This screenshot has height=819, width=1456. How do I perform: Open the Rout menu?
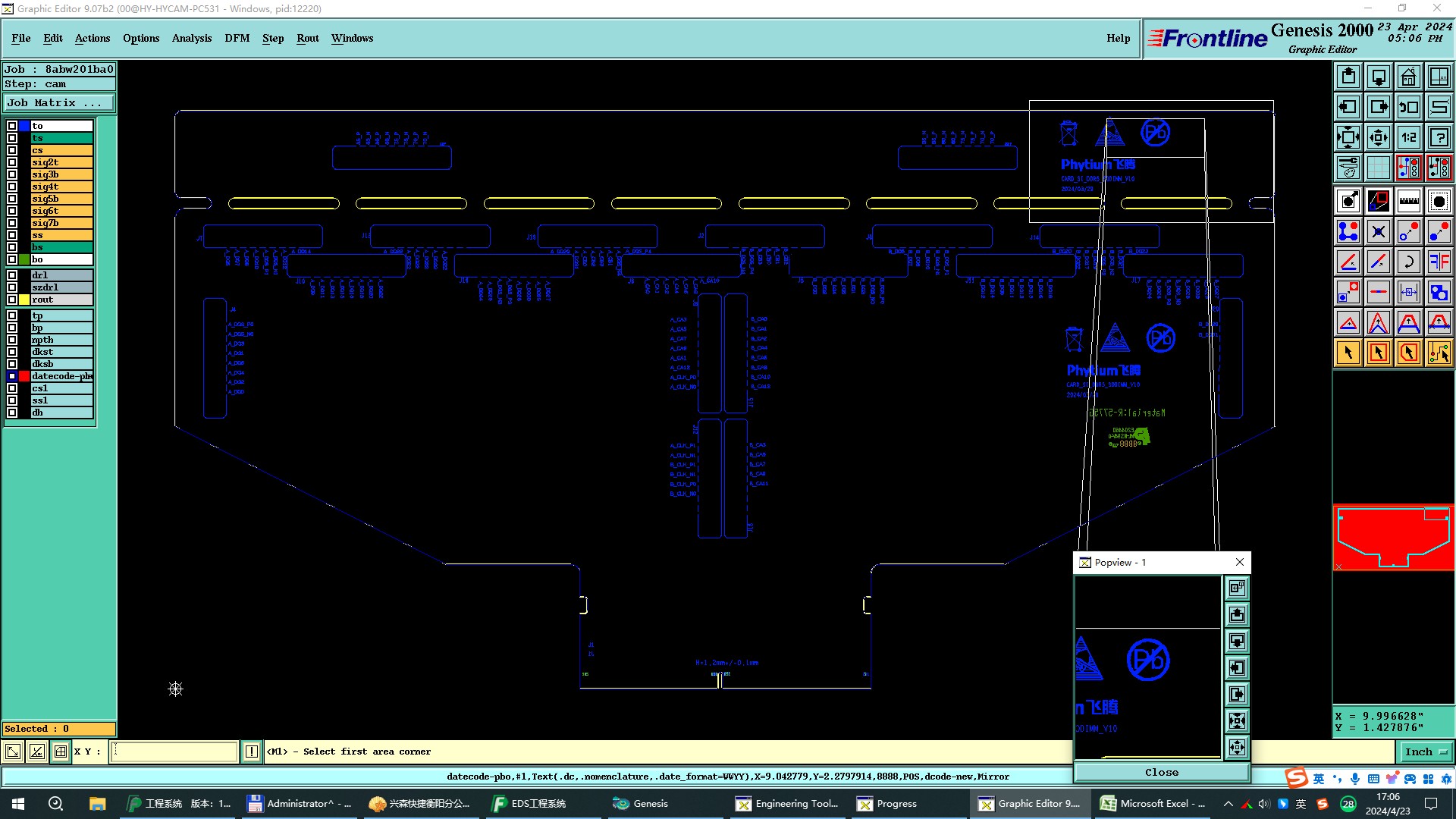point(307,38)
